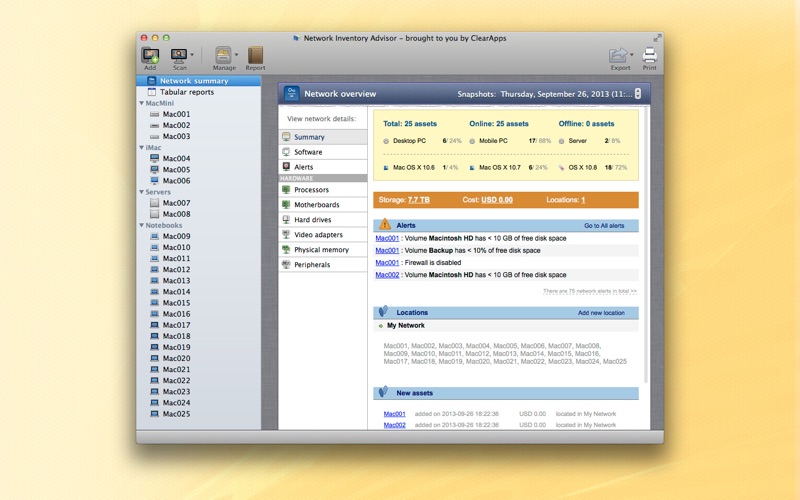Open the Snapshots date stepper

[637, 94]
